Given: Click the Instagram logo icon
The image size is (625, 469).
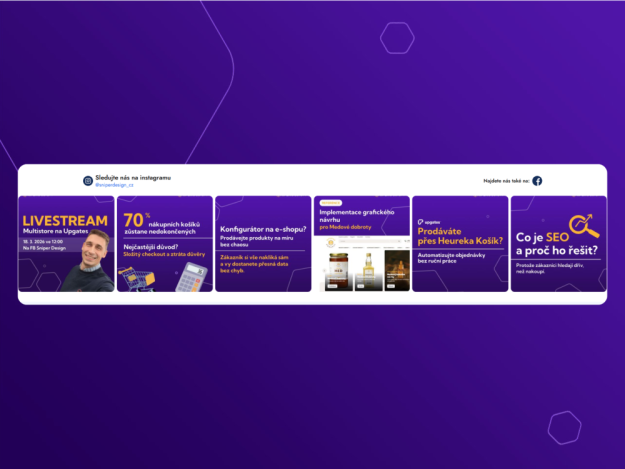Looking at the screenshot, I should tap(88, 180).
